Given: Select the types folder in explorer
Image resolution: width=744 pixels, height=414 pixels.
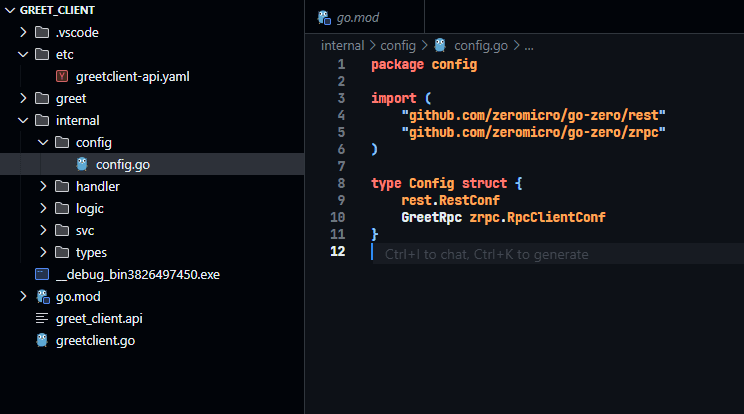Looking at the screenshot, I should [91, 252].
